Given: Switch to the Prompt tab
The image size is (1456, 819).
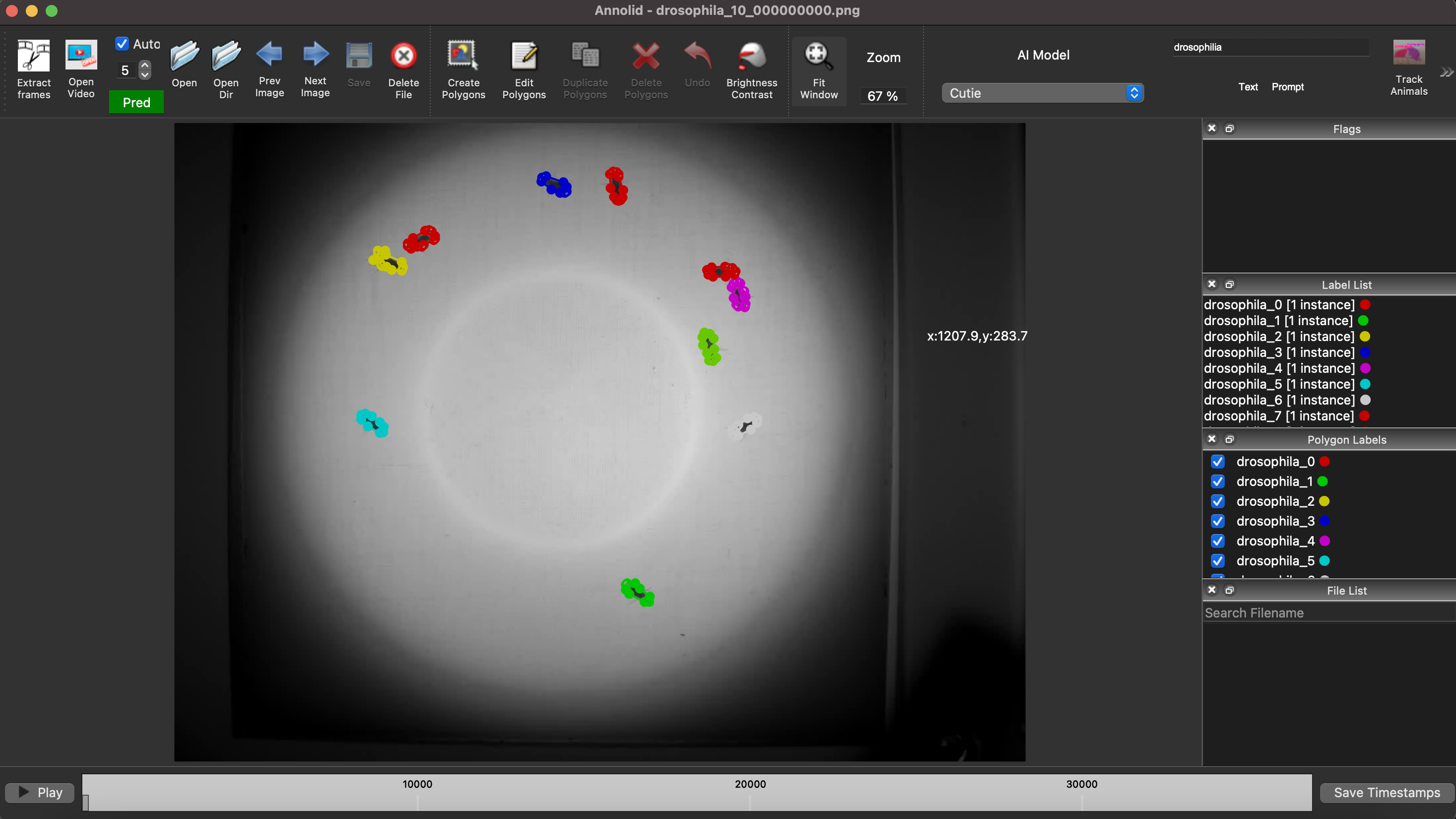Looking at the screenshot, I should coord(1288,86).
